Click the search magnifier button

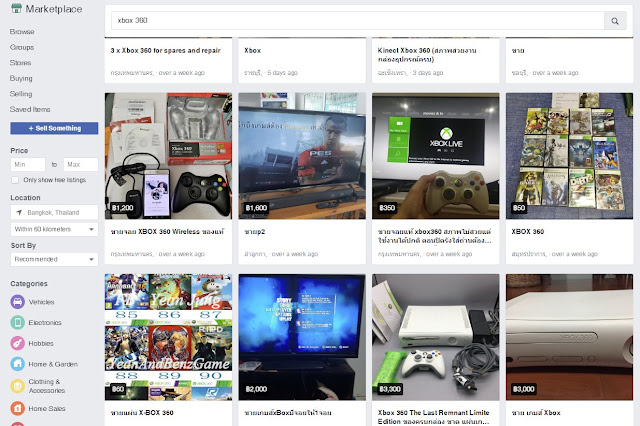point(615,21)
